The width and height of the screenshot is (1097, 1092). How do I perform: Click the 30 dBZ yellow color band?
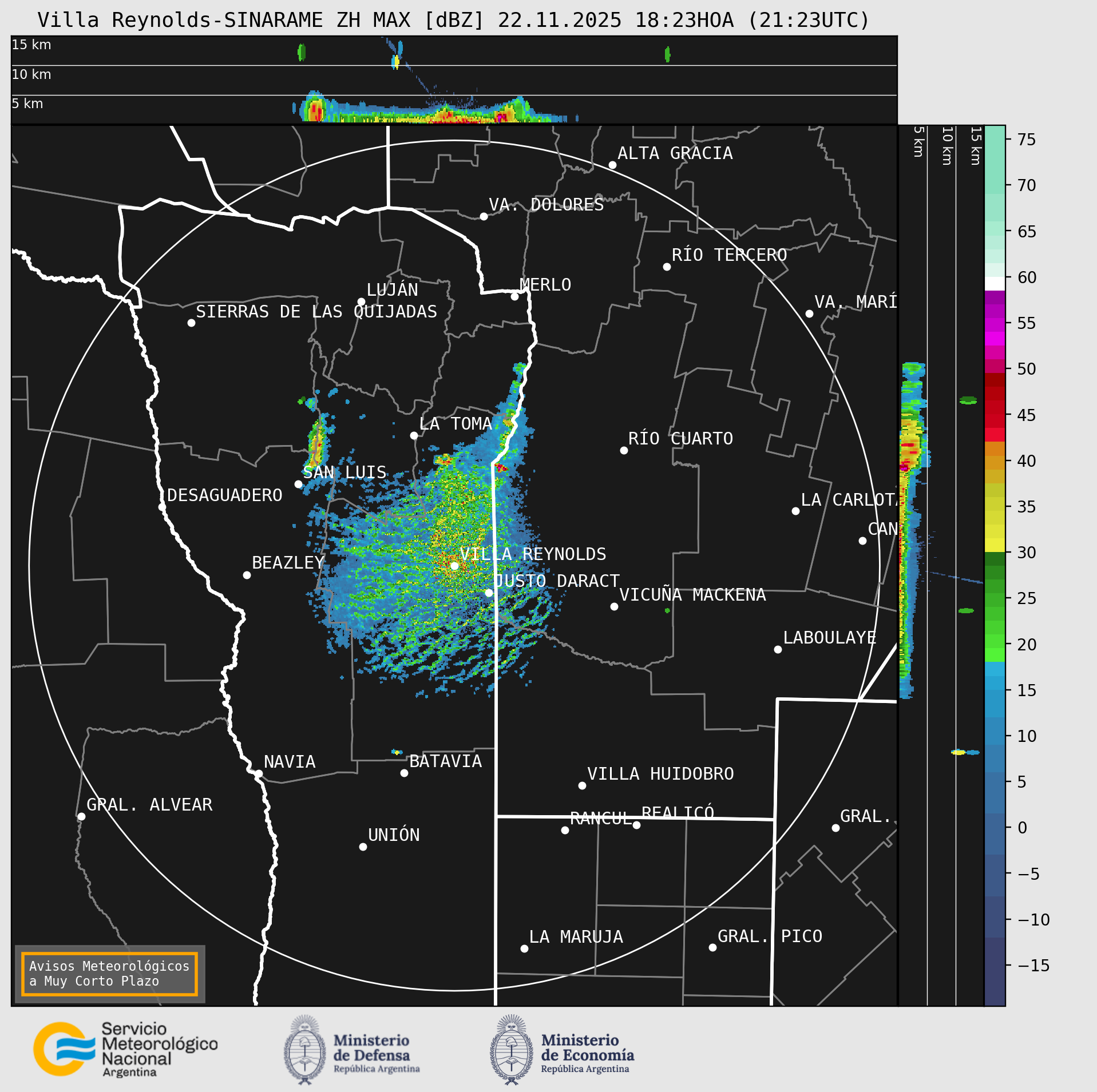(x=995, y=545)
